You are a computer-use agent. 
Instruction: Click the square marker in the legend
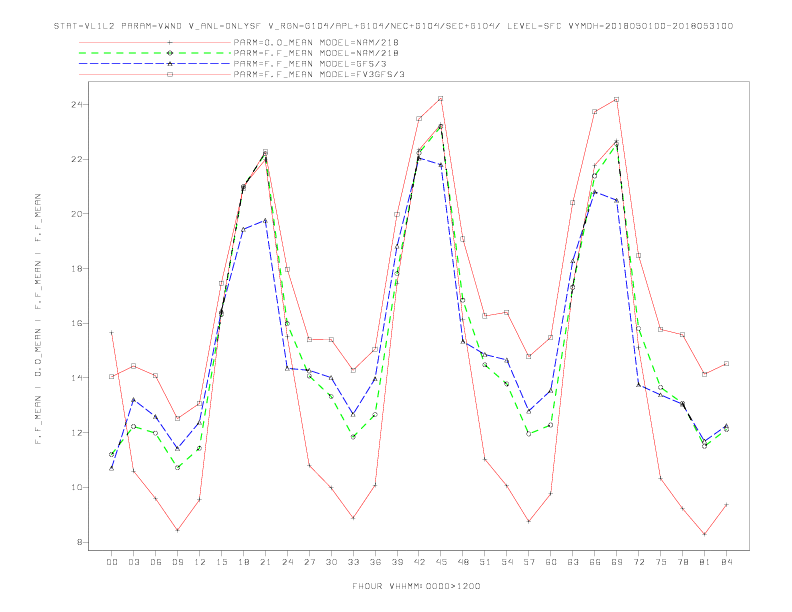click(x=170, y=74)
